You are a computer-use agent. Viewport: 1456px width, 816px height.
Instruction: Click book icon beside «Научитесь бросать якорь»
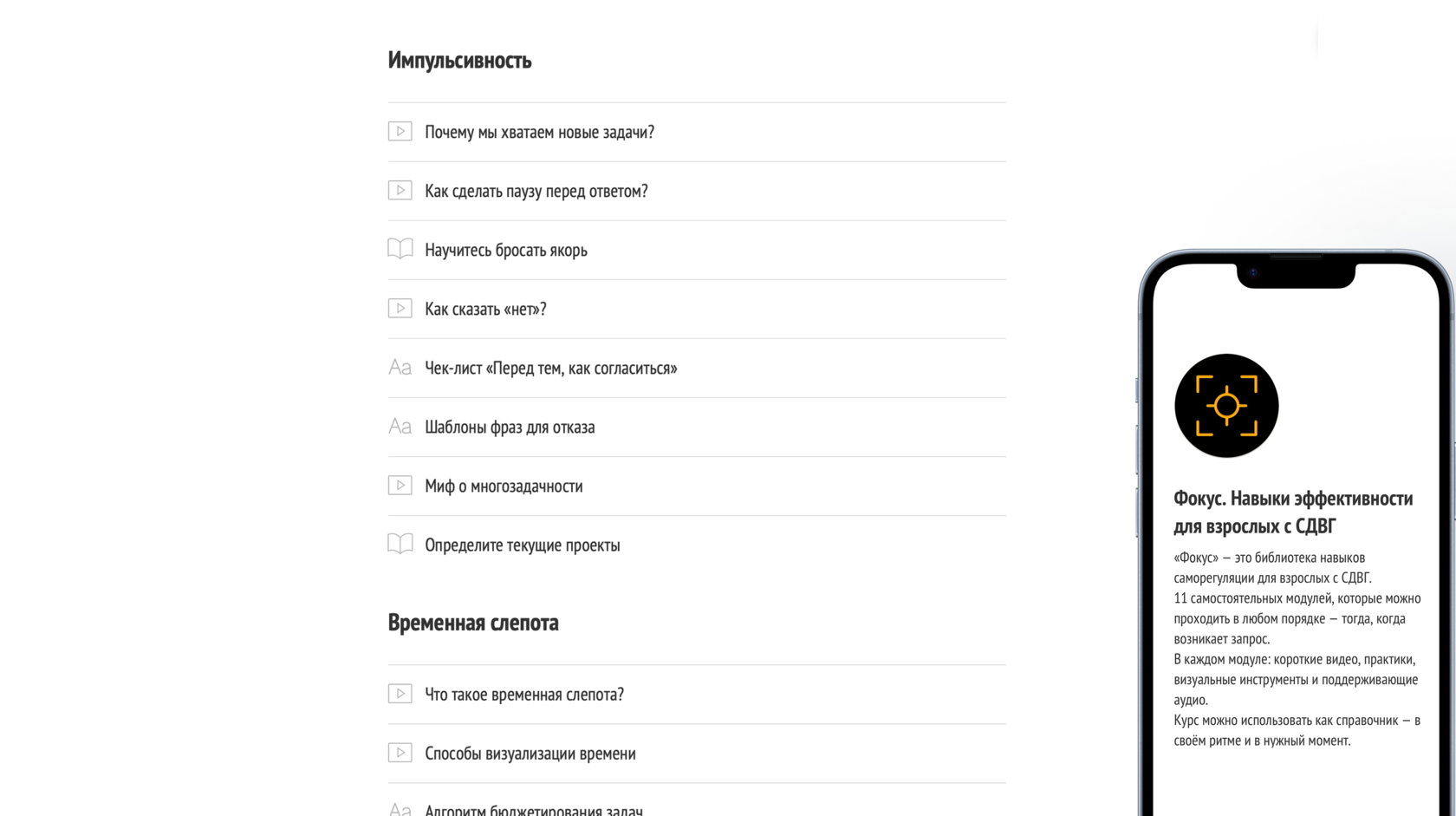click(400, 250)
